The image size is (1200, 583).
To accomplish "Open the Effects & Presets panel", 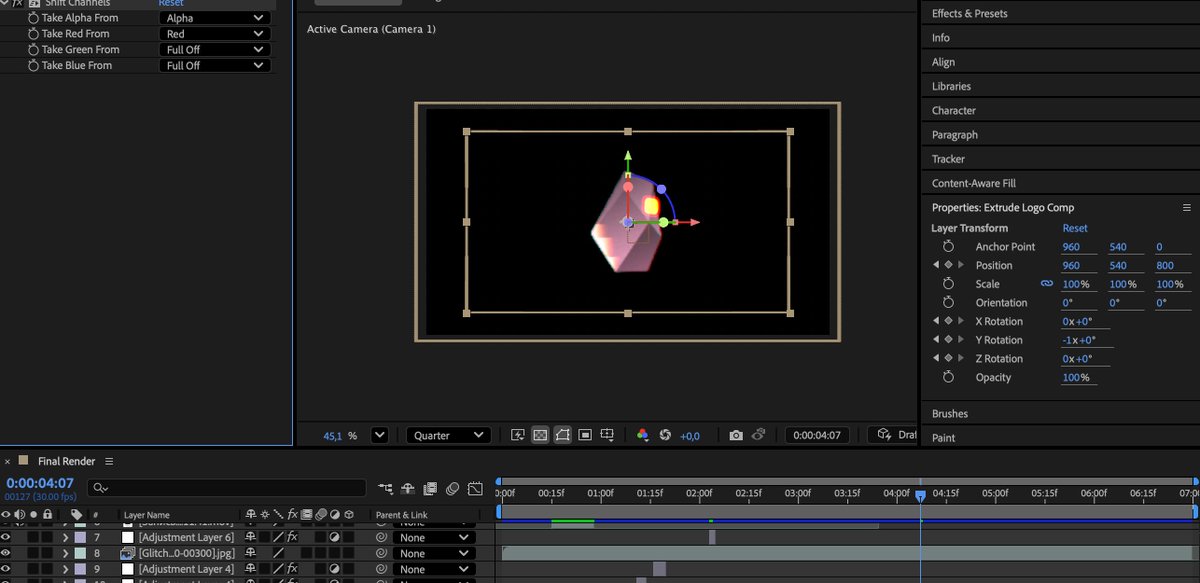I will click(969, 13).
